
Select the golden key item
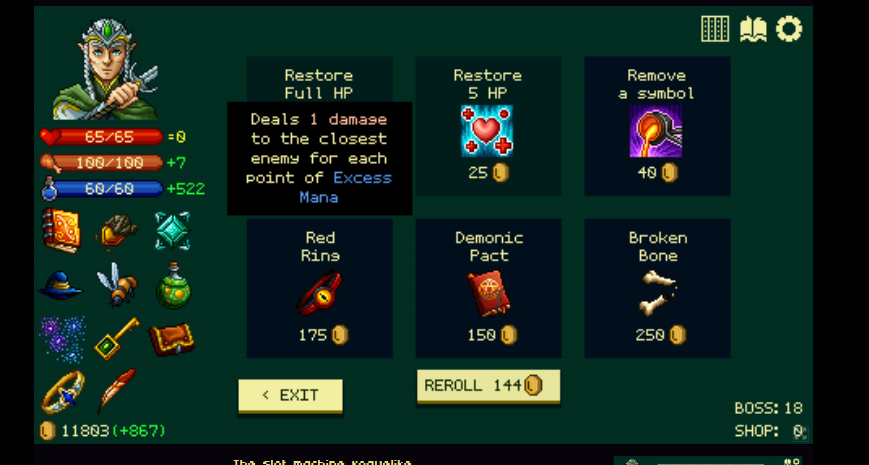tap(116, 338)
